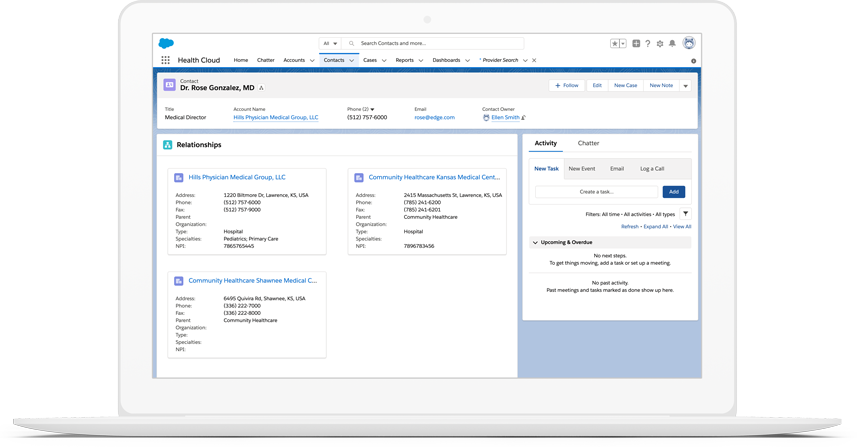Click the Expand All link
The height and width of the screenshot is (447, 857).
click(656, 227)
